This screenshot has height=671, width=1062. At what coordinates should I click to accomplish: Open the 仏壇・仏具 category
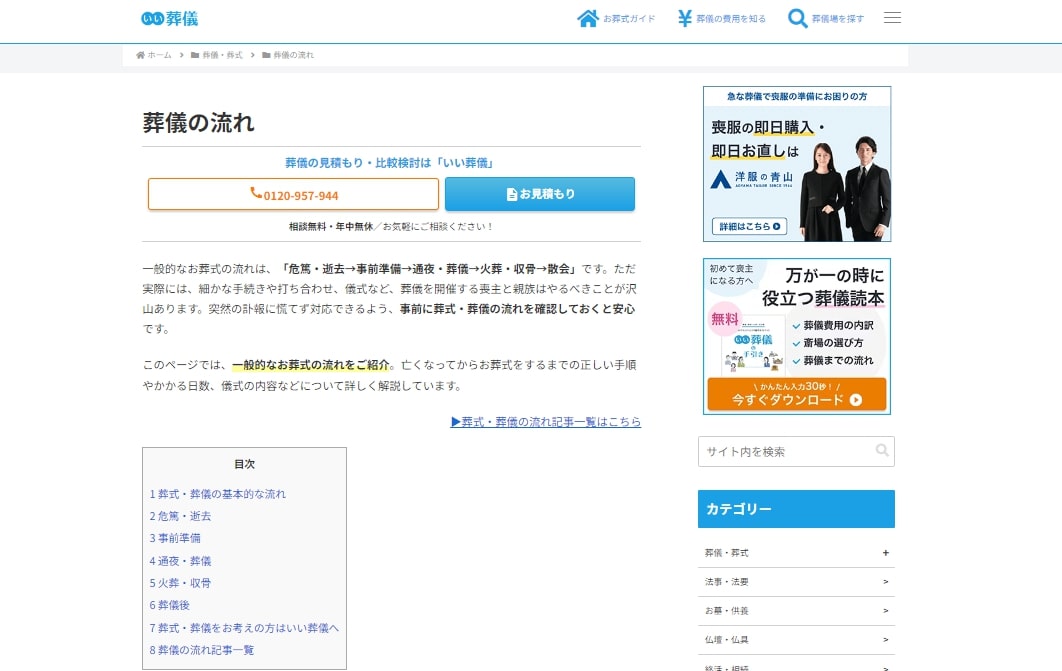[885, 639]
